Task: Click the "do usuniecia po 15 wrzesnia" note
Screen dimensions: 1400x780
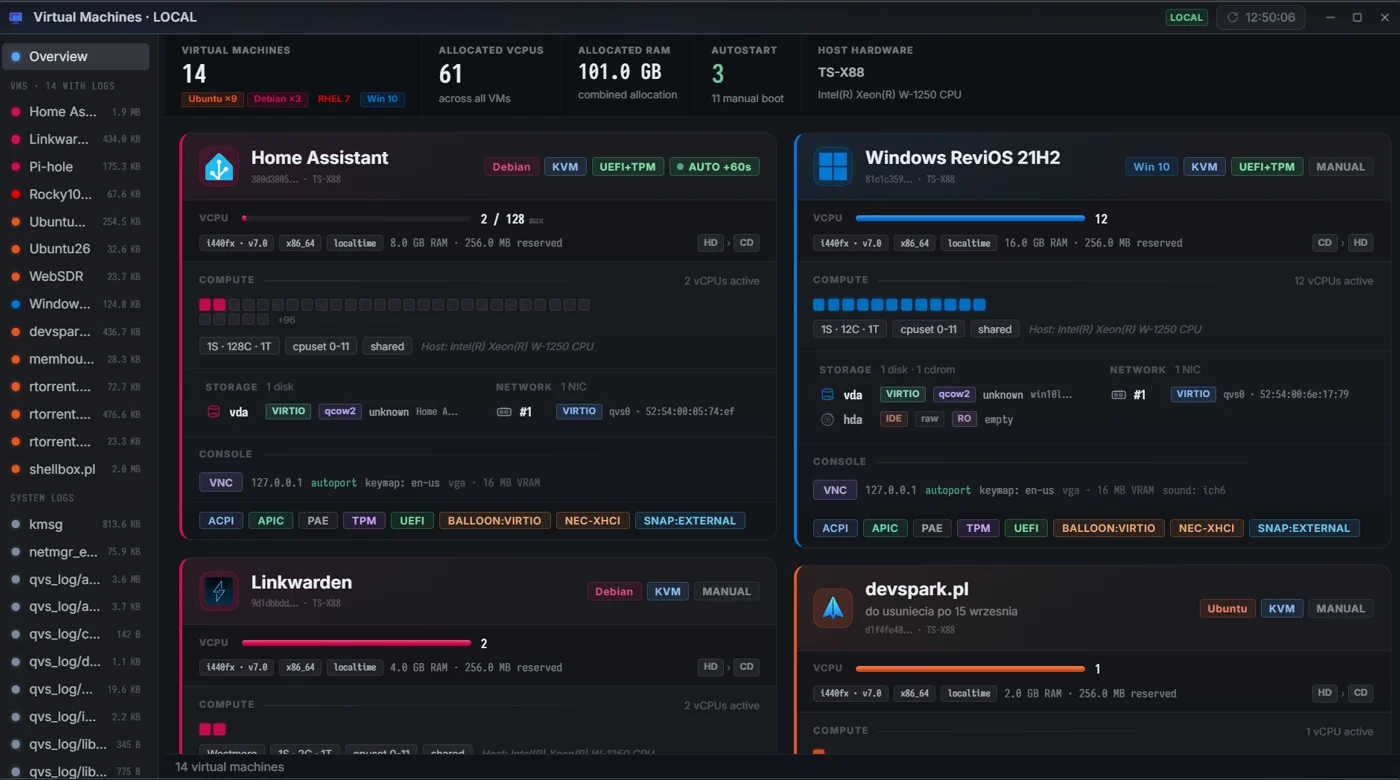Action: [941, 611]
